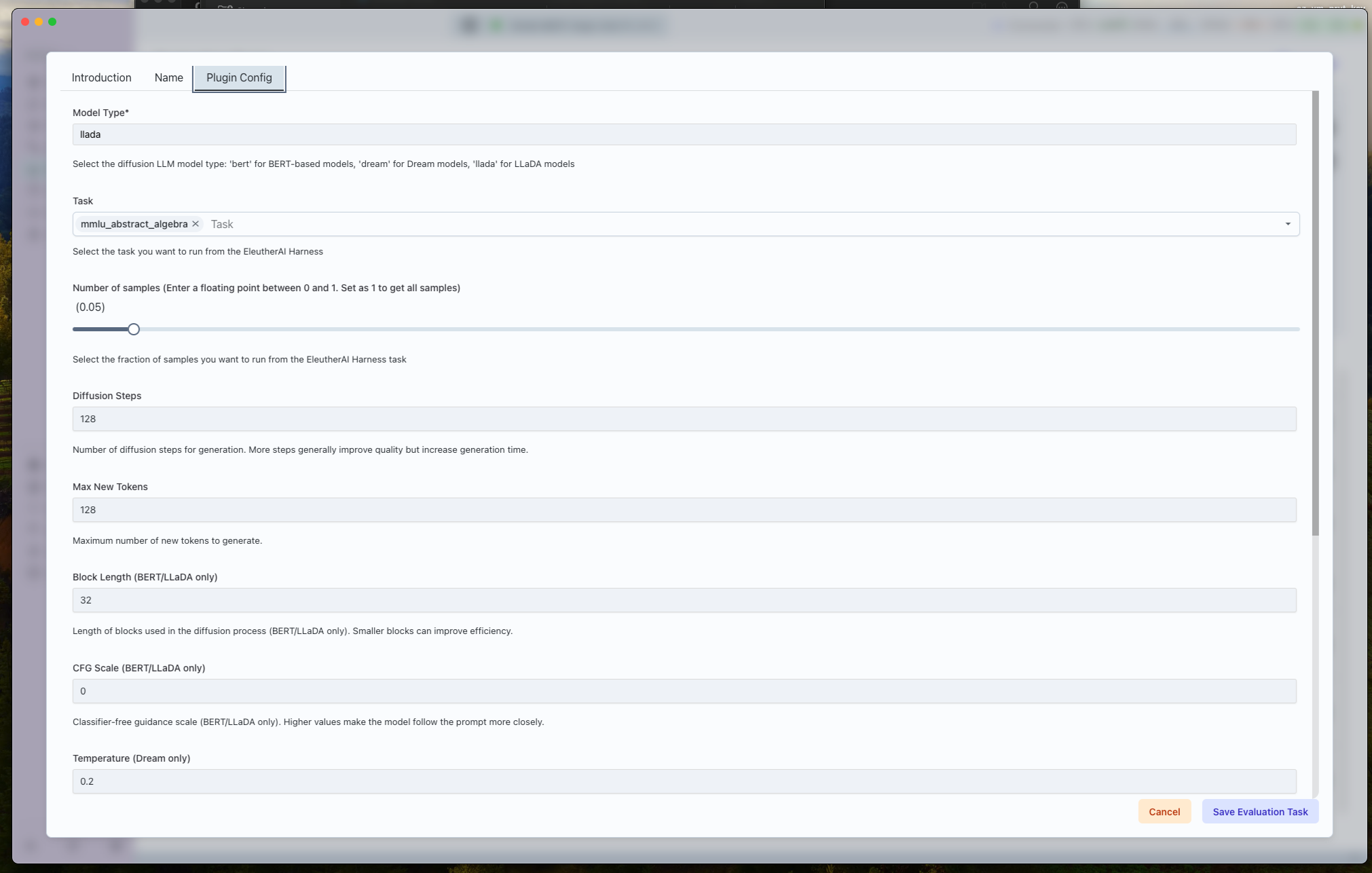Open the Name tab
The width and height of the screenshot is (1372, 873).
[168, 78]
